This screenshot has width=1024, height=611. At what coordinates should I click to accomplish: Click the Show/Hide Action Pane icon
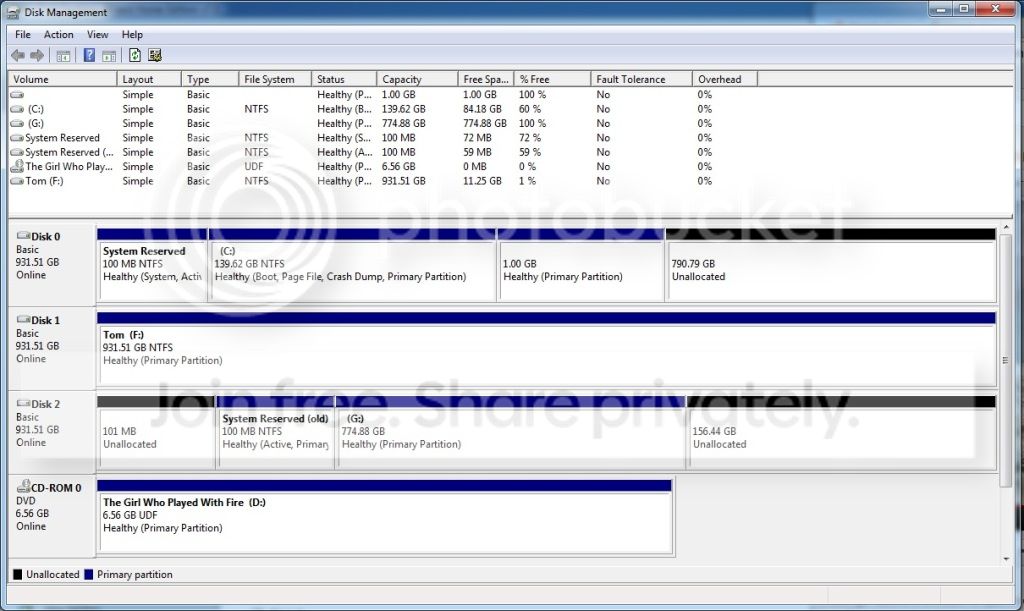tap(109, 56)
